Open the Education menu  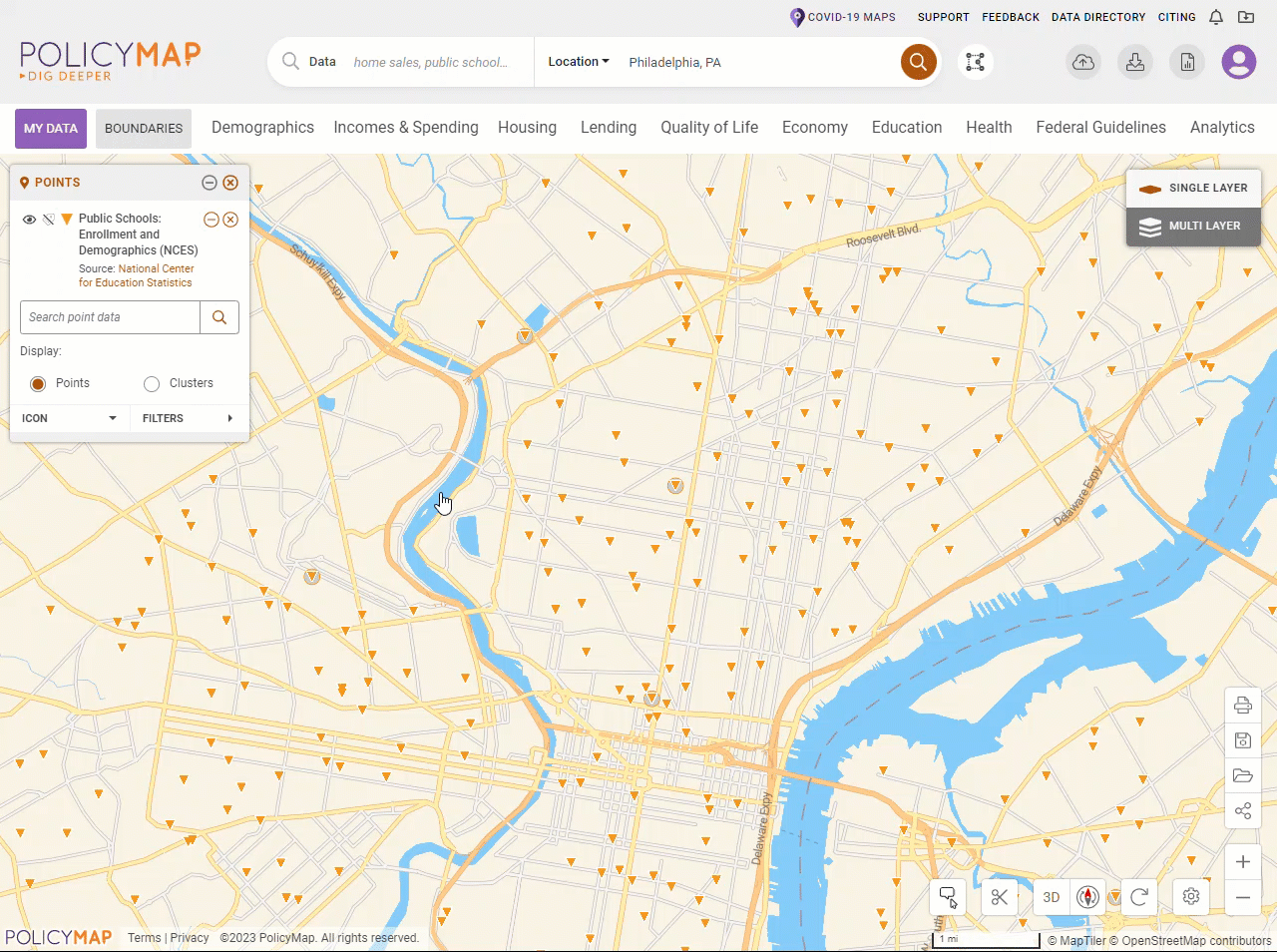[x=907, y=128]
